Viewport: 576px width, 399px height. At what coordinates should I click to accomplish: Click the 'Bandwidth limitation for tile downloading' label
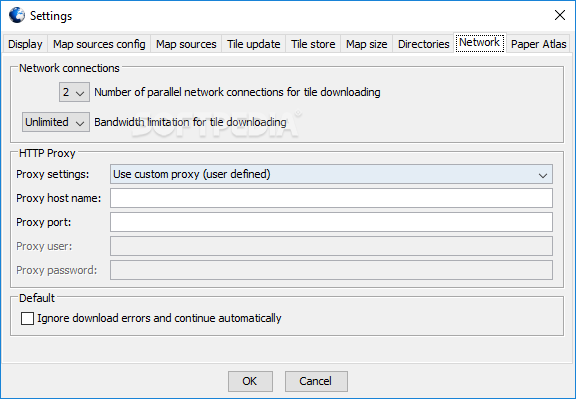coord(190,122)
